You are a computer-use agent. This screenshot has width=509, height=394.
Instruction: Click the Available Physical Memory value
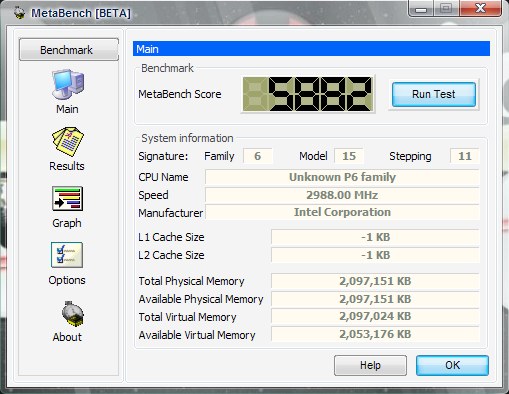tap(375, 299)
